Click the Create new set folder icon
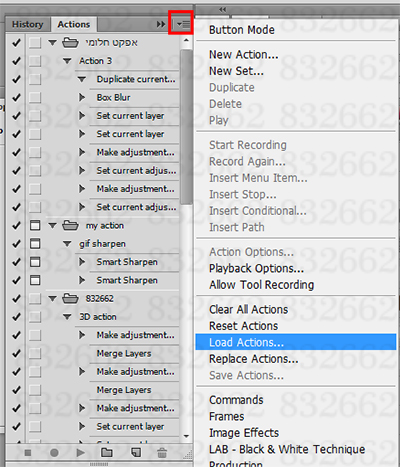This screenshot has width=400, height=467. [x=107, y=453]
